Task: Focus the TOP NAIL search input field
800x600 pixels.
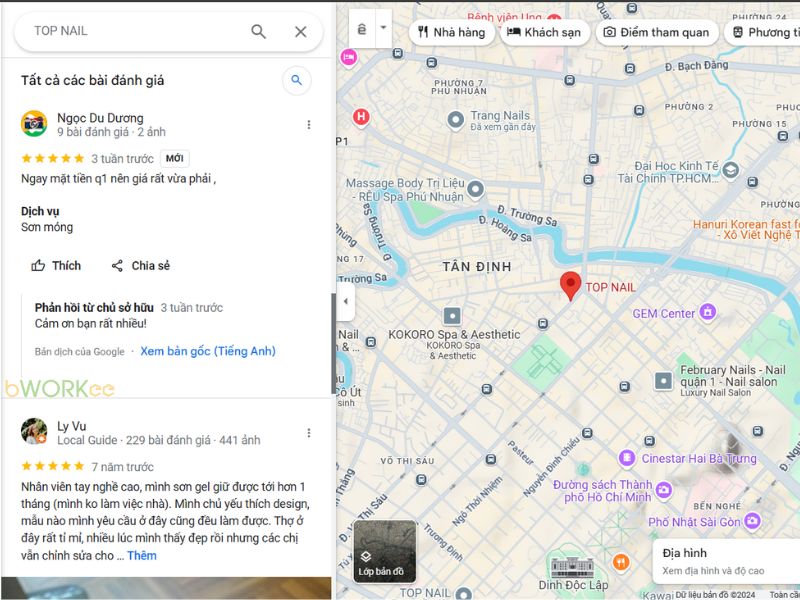Action: [x=138, y=31]
